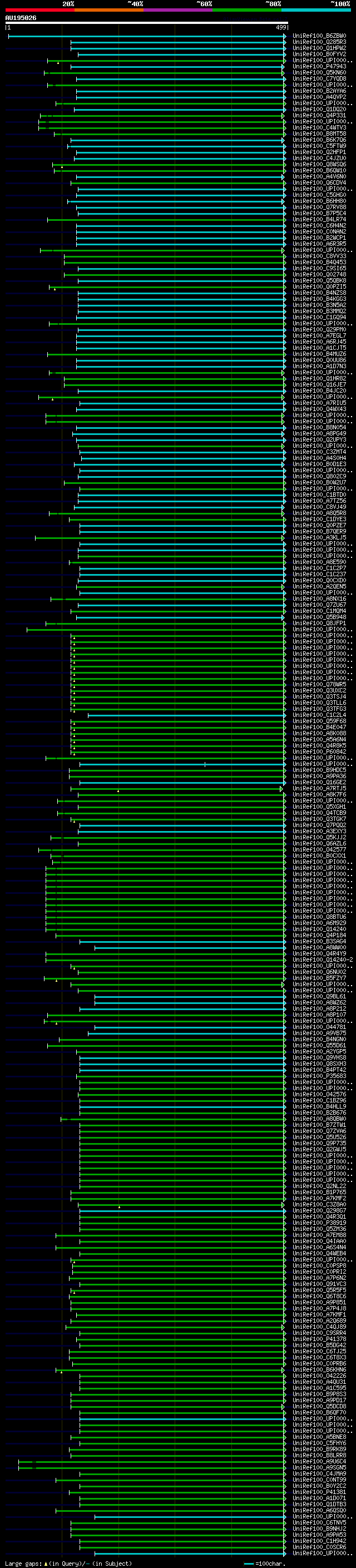Open the UniRef100_P35683 hit label
356x1568 pixels.
(x=319, y=1076)
